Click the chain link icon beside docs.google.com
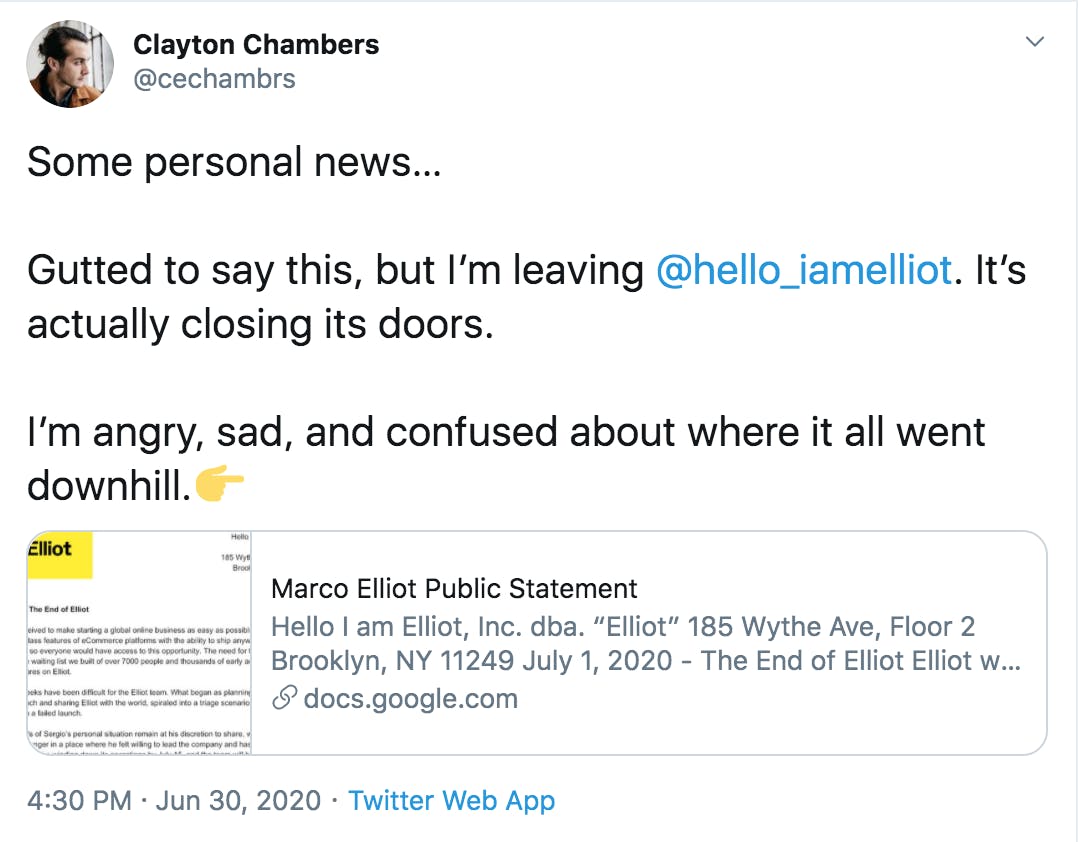This screenshot has height=842, width=1078. 285,699
